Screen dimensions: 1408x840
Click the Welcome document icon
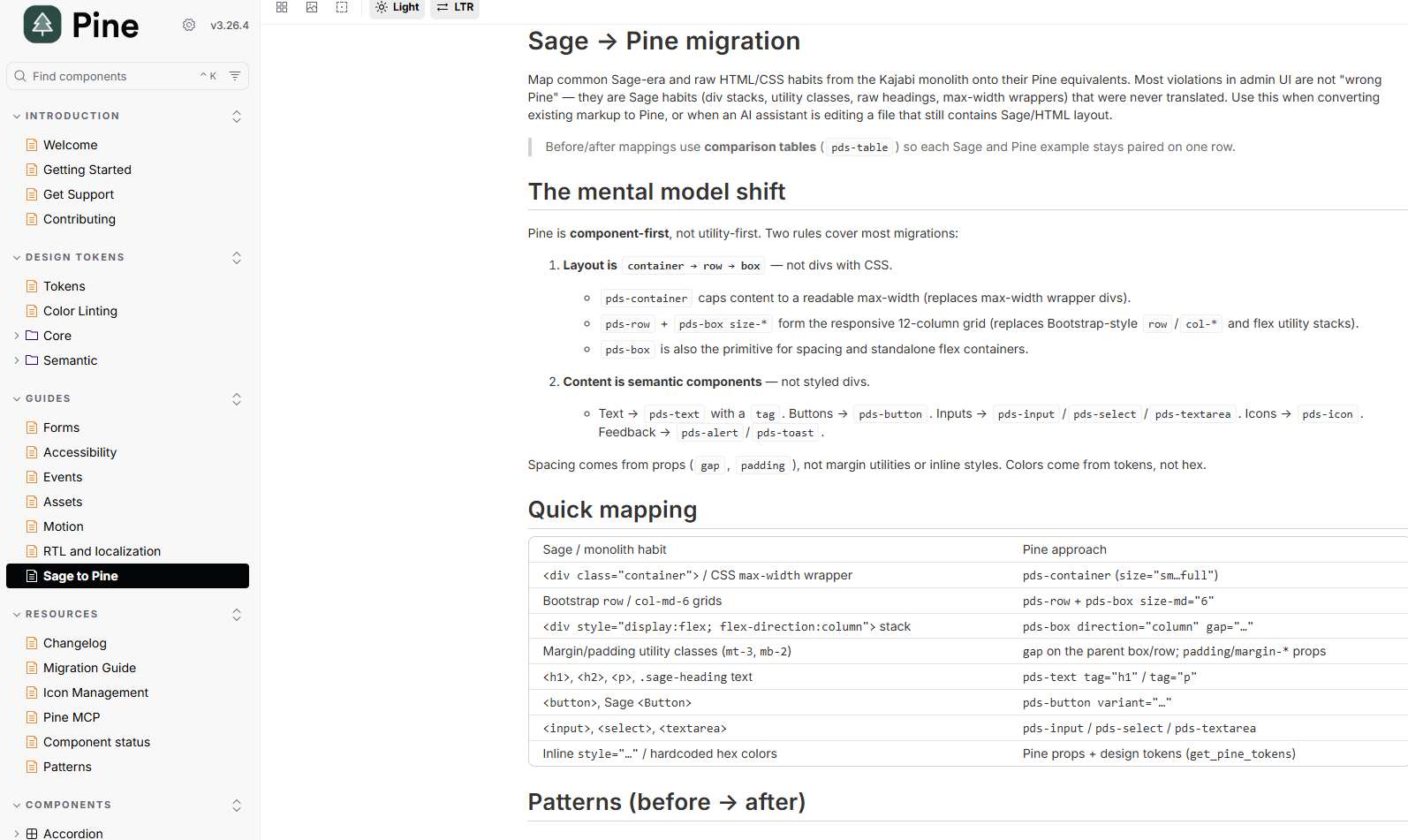(32, 145)
